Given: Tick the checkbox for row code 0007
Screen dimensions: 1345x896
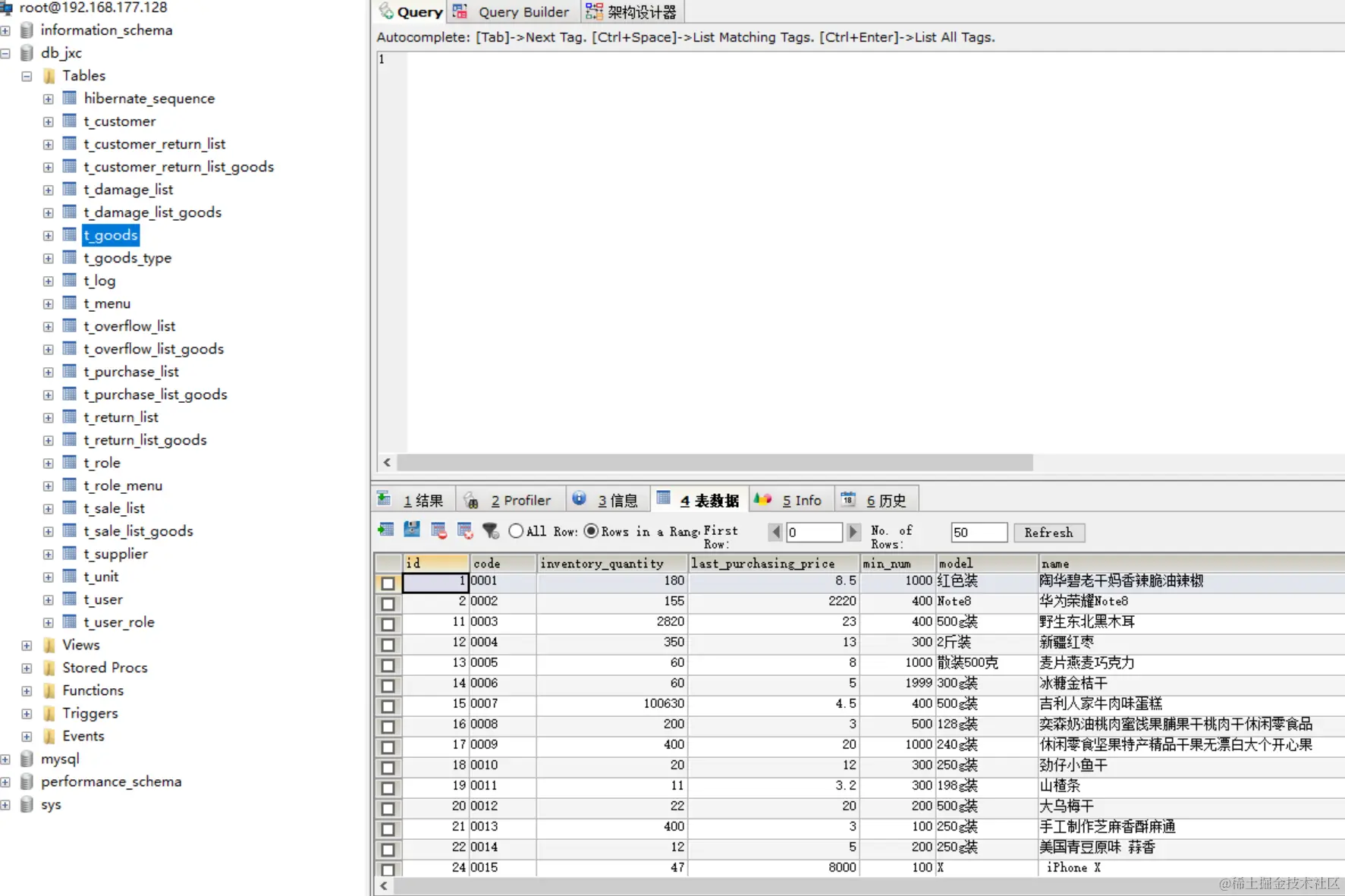Looking at the screenshot, I should coord(388,706).
